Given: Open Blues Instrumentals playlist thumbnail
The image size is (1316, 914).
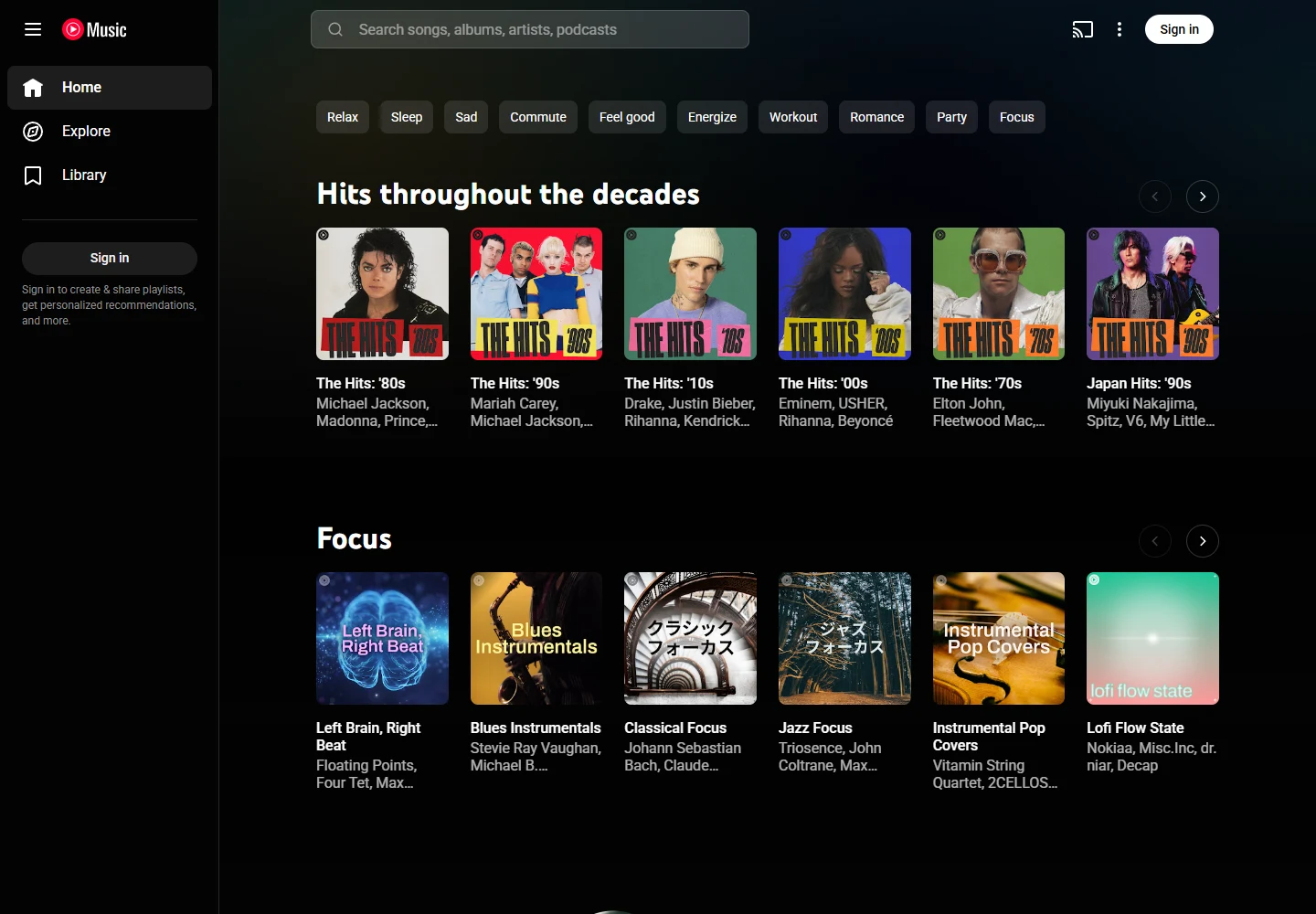Looking at the screenshot, I should [x=536, y=638].
